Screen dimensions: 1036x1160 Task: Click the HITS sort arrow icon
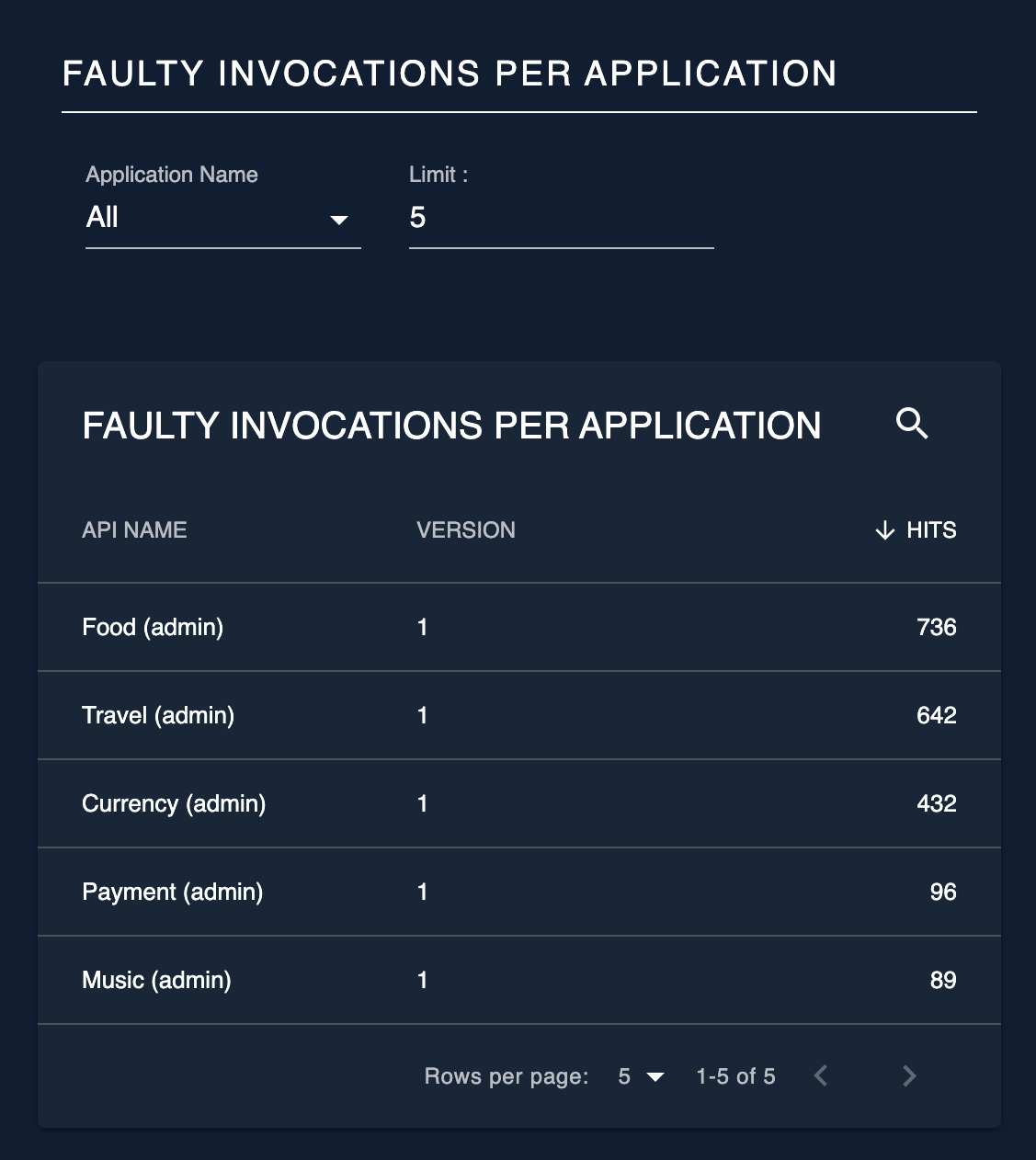pyautogui.click(x=884, y=530)
